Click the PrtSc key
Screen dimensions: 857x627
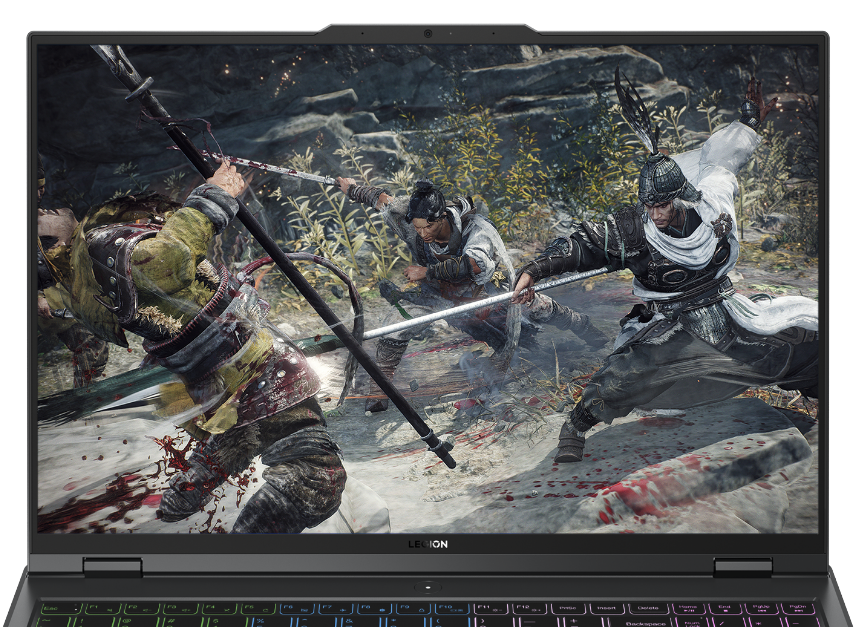pyautogui.click(x=568, y=608)
